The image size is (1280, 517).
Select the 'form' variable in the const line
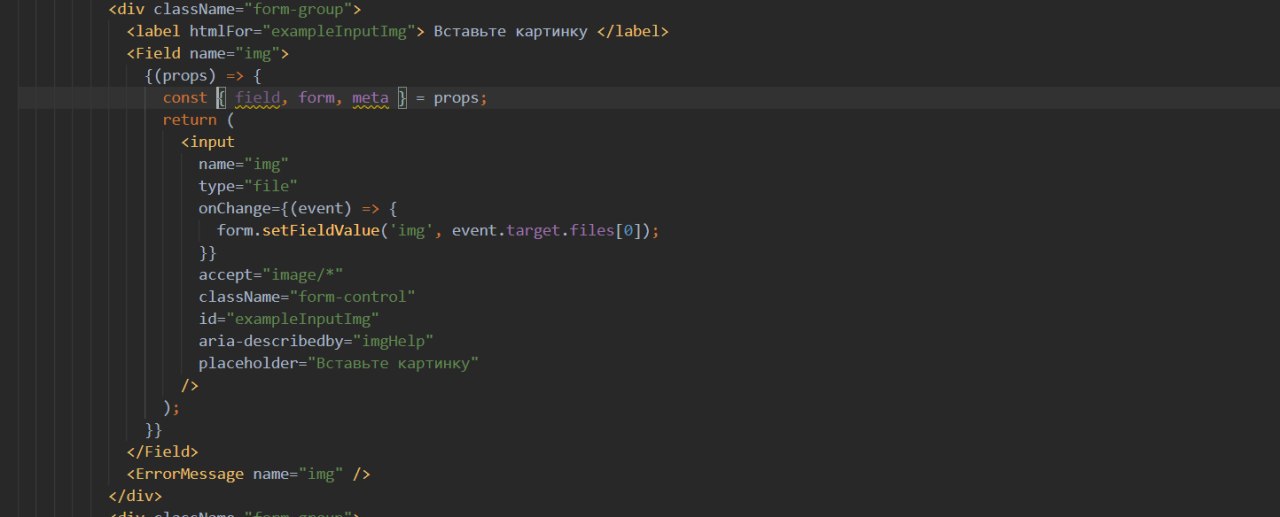click(316, 98)
